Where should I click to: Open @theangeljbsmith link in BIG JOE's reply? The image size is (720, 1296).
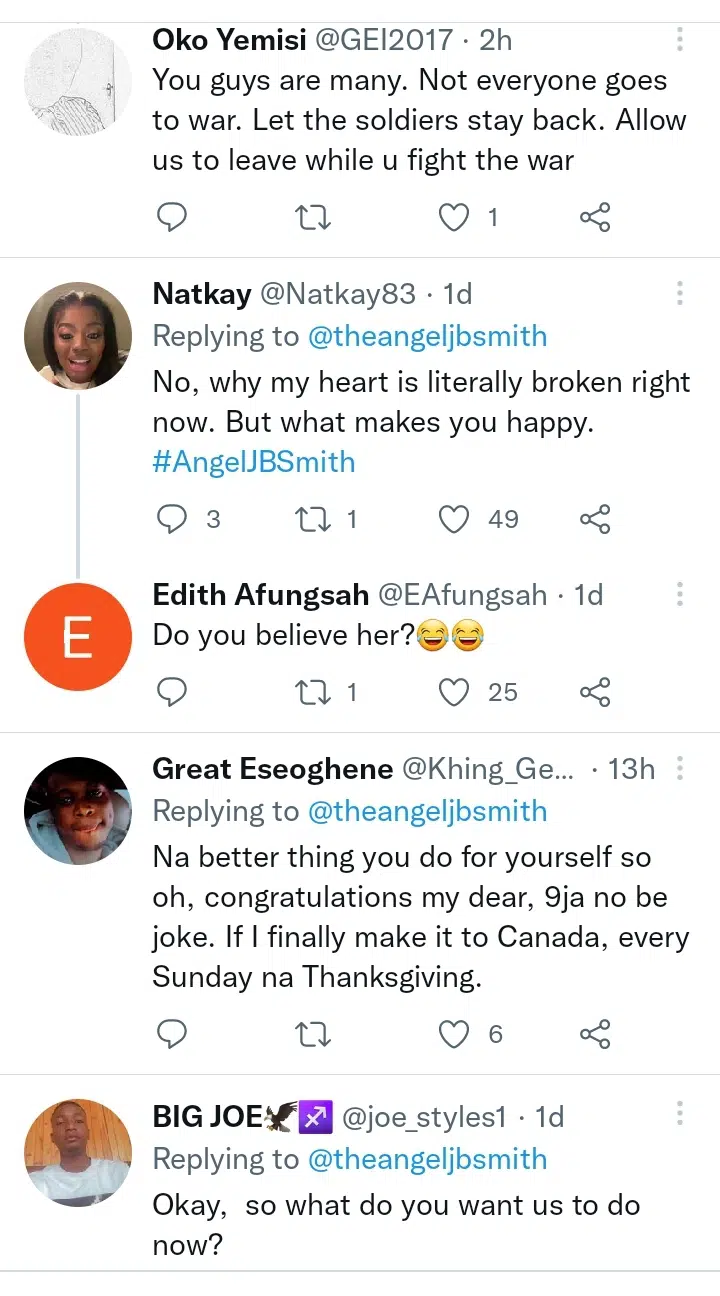point(427,1159)
